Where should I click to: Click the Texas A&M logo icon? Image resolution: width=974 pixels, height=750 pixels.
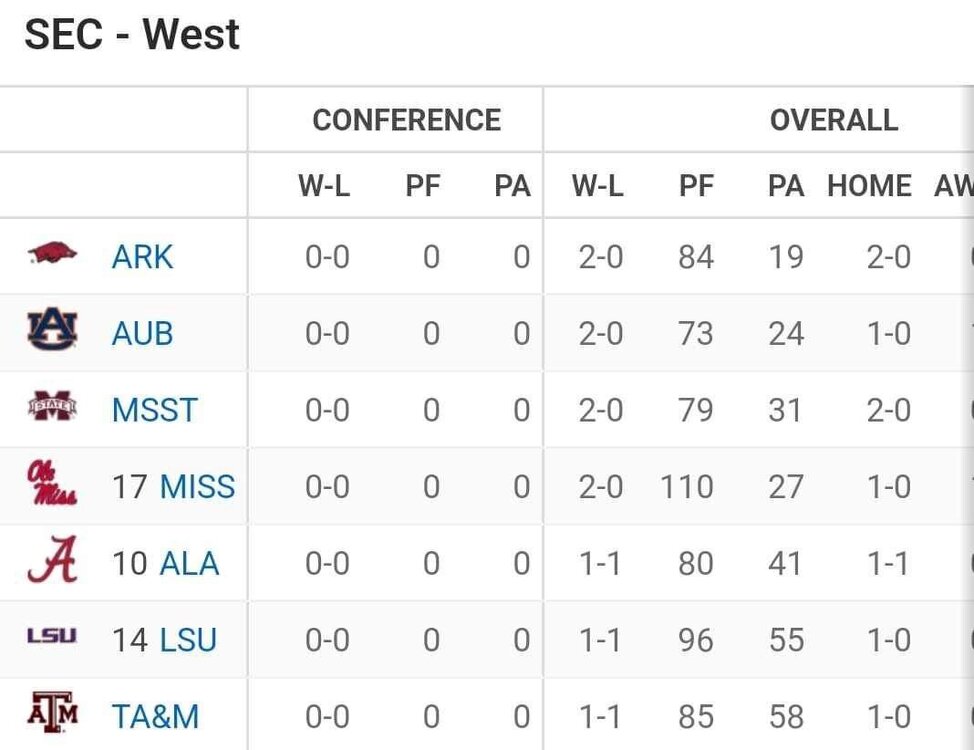point(52,714)
